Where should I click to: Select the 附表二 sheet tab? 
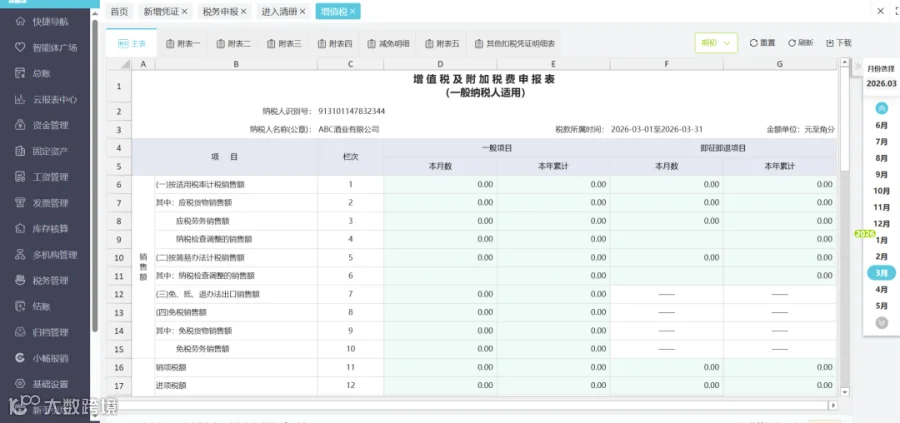[233, 43]
